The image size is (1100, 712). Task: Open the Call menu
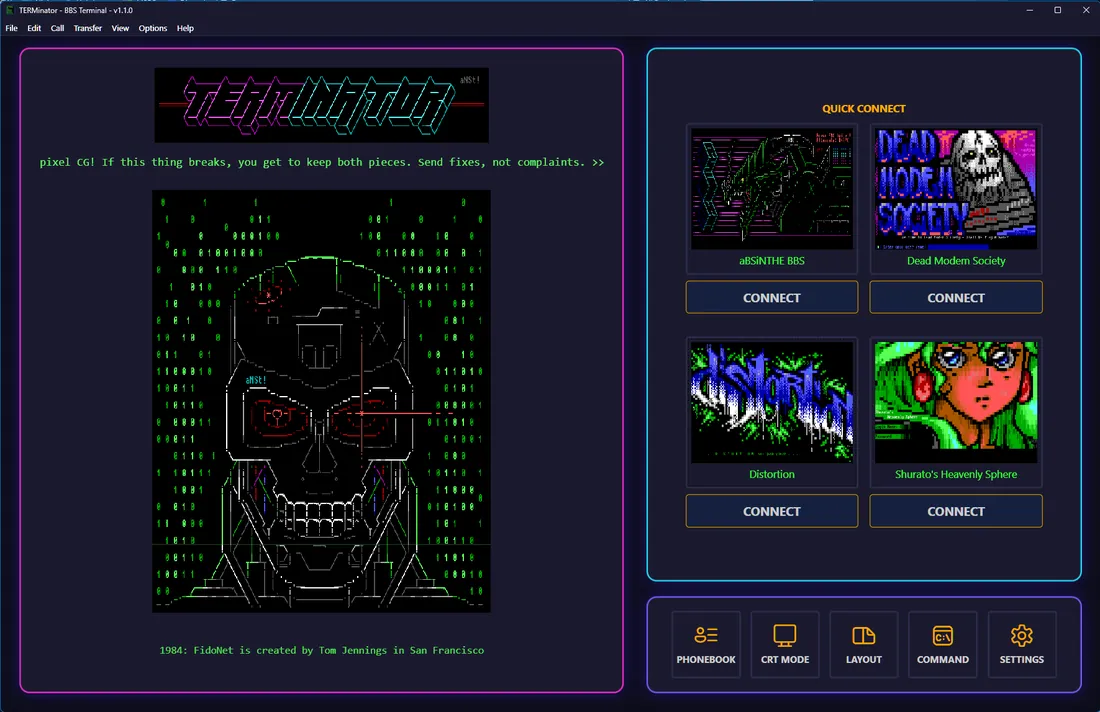[x=58, y=28]
